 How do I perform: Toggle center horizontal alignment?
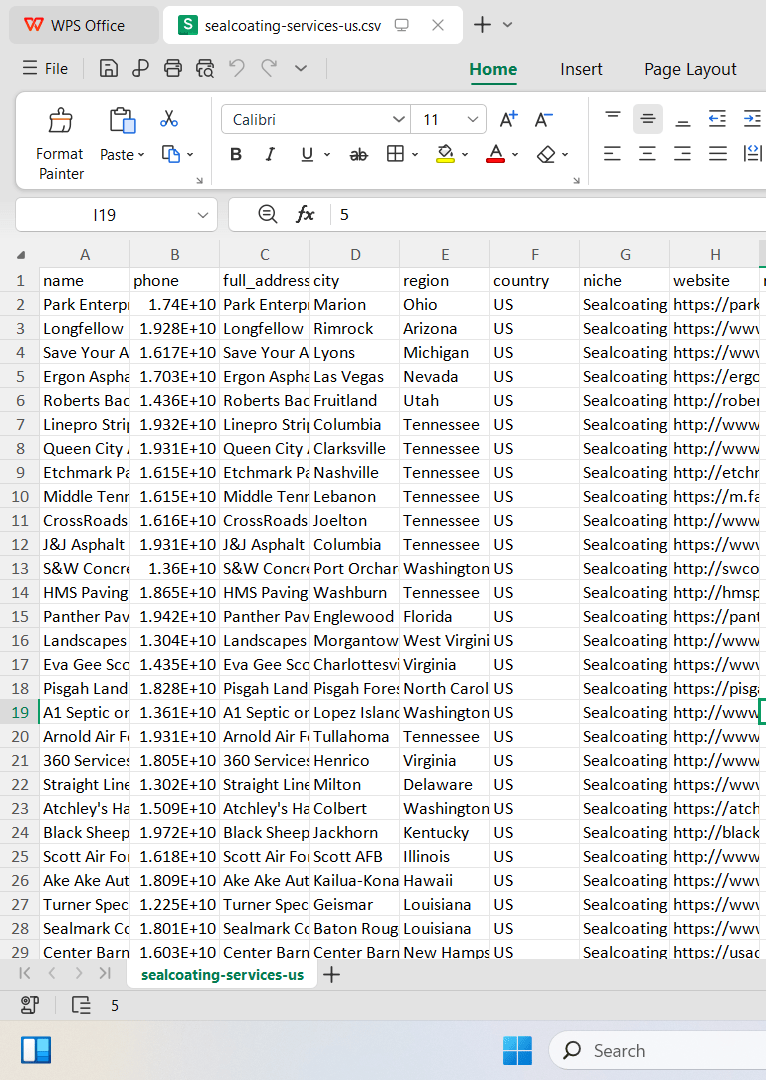pos(647,154)
